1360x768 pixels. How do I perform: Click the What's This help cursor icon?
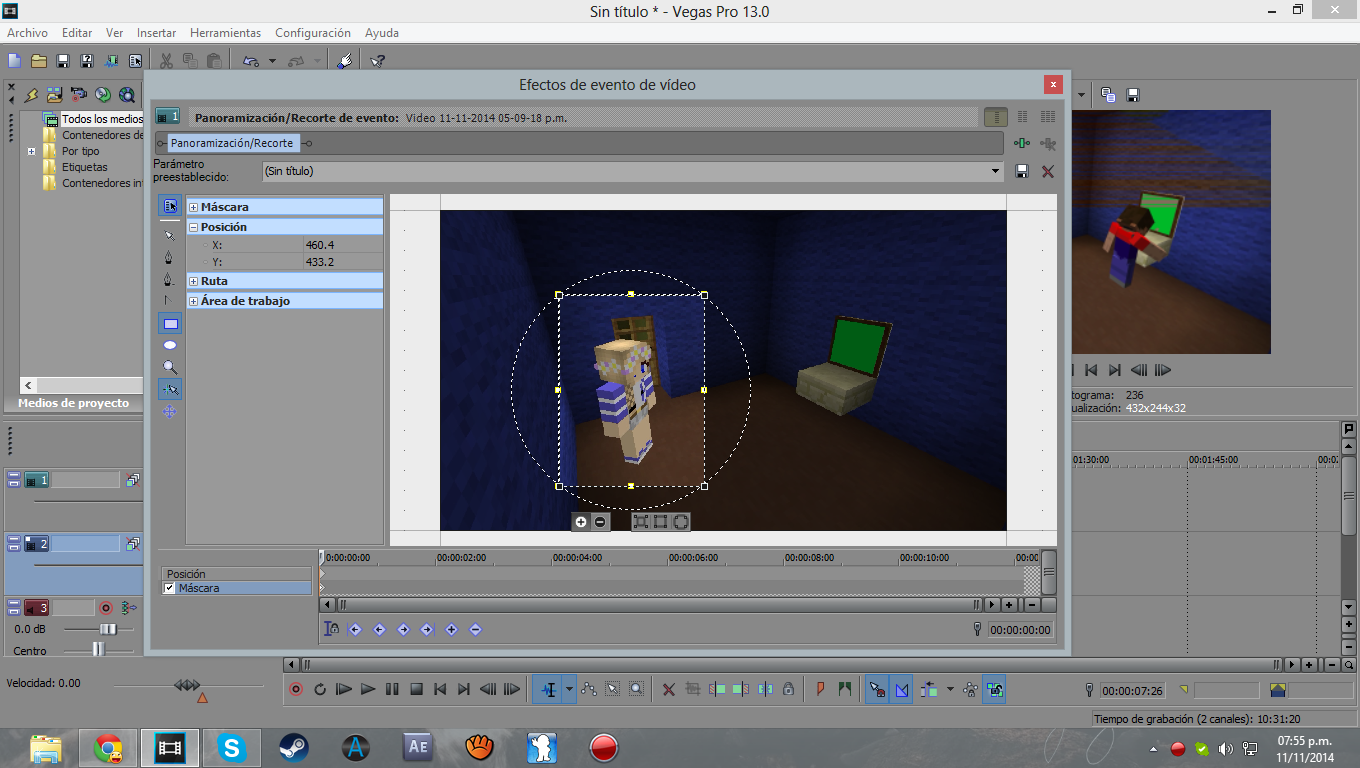377,61
